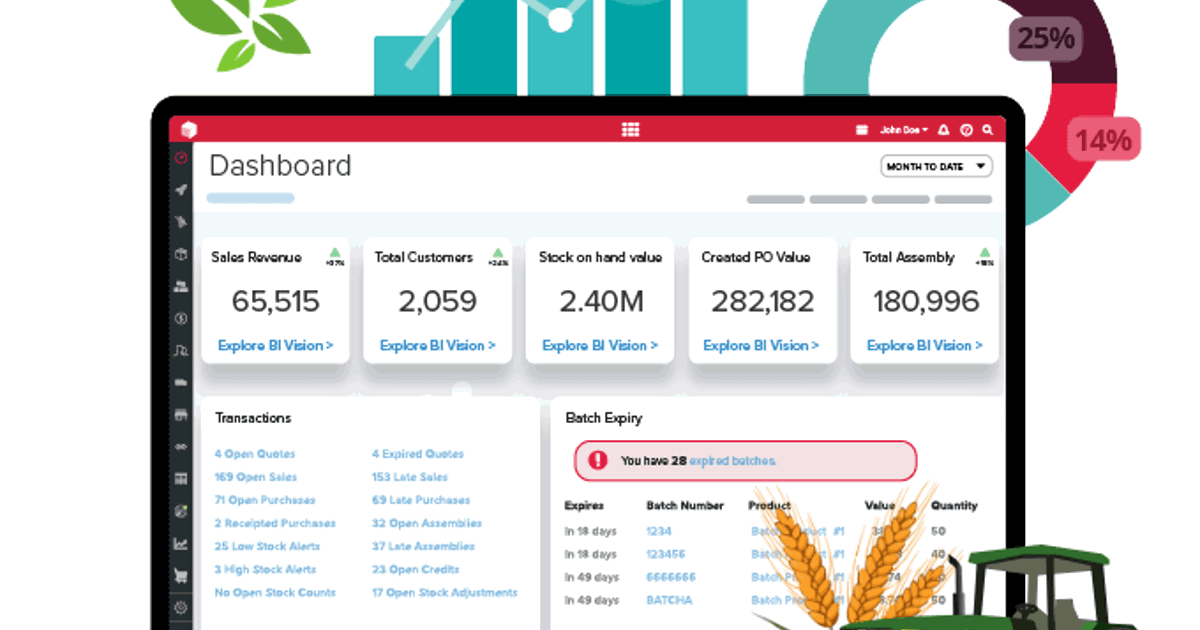Screen dimensions: 1200x630
Task: Open the 2 Receipted Purchases link
Action: 275,523
